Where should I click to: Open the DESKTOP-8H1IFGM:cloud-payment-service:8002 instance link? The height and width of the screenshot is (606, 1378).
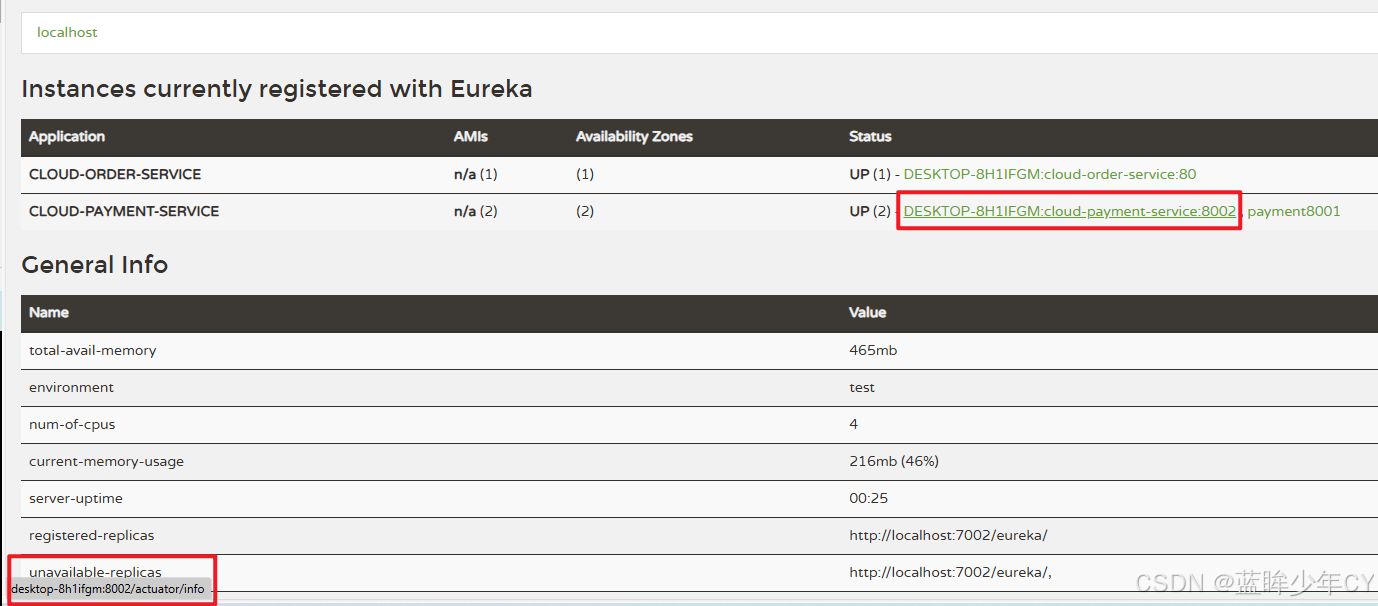pyautogui.click(x=1070, y=211)
